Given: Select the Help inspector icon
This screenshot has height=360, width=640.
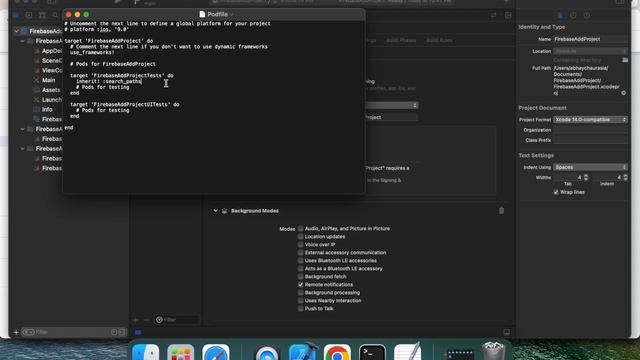Looking at the screenshot, I should 587,16.
